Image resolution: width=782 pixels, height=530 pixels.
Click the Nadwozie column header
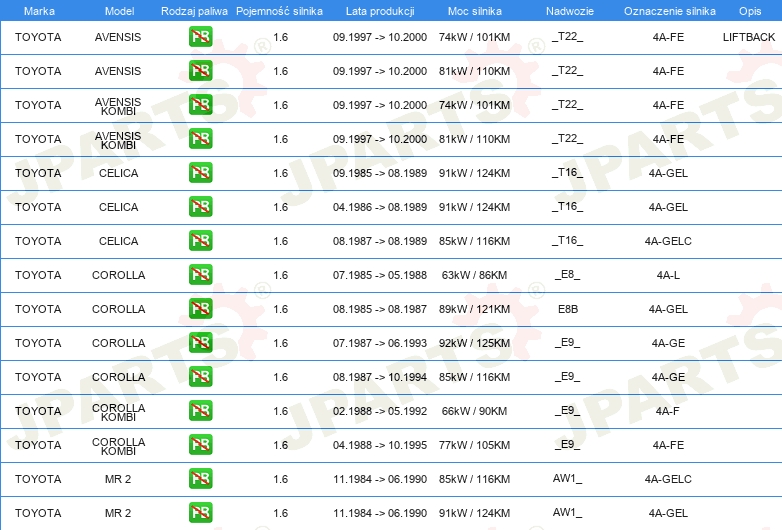coord(570,11)
